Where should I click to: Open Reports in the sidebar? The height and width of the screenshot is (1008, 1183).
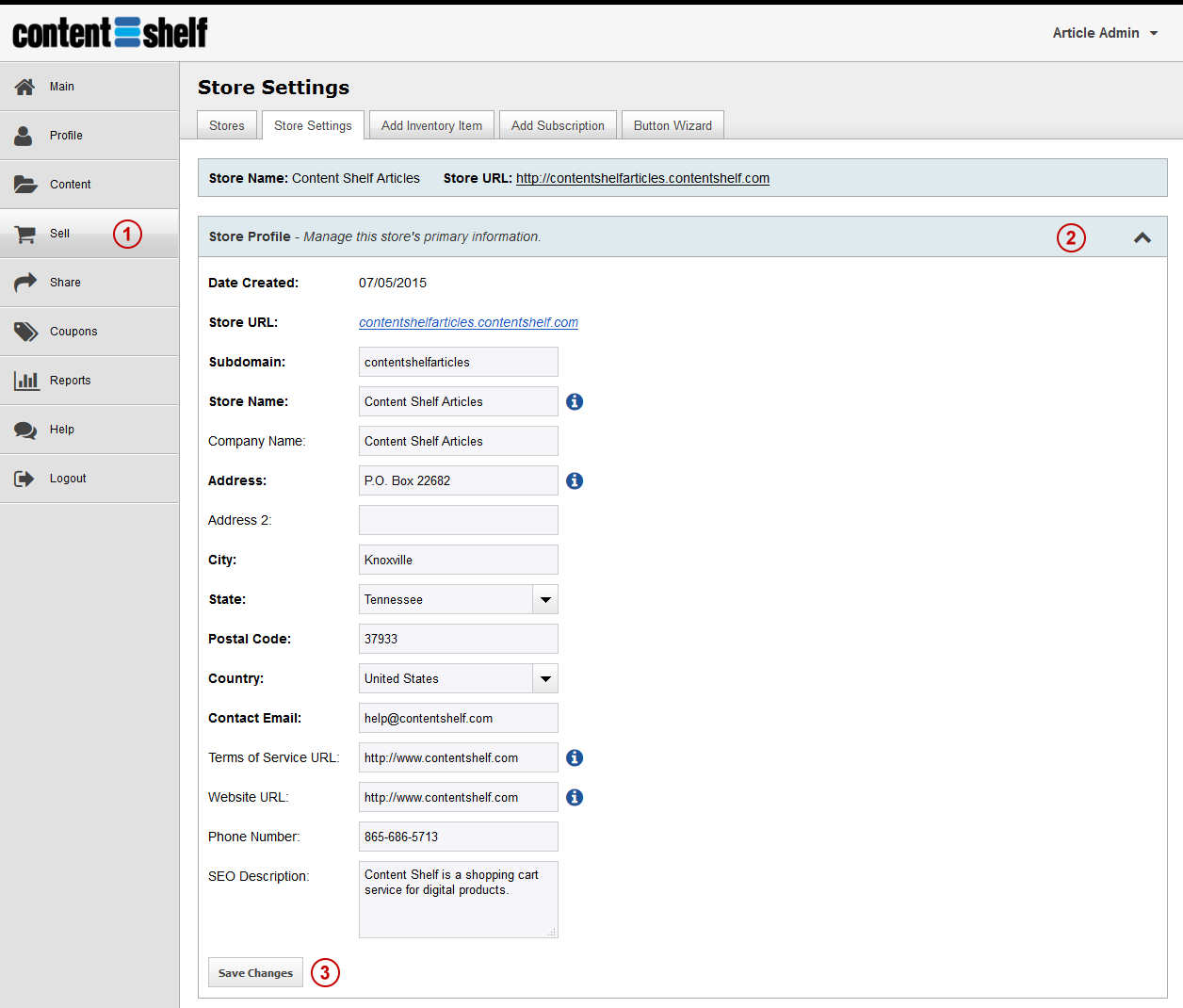[89, 381]
